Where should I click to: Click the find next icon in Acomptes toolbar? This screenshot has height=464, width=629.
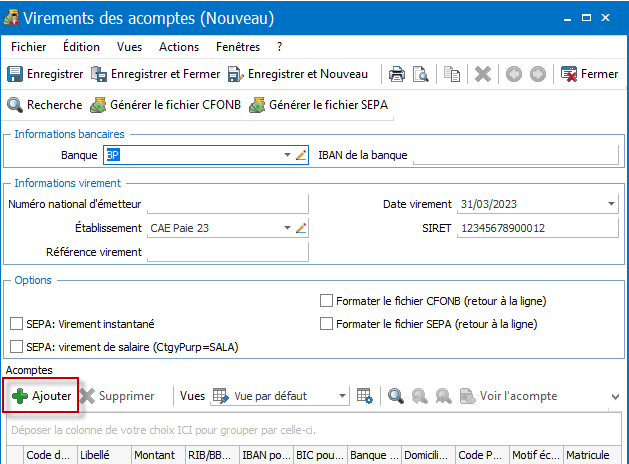[444, 396]
